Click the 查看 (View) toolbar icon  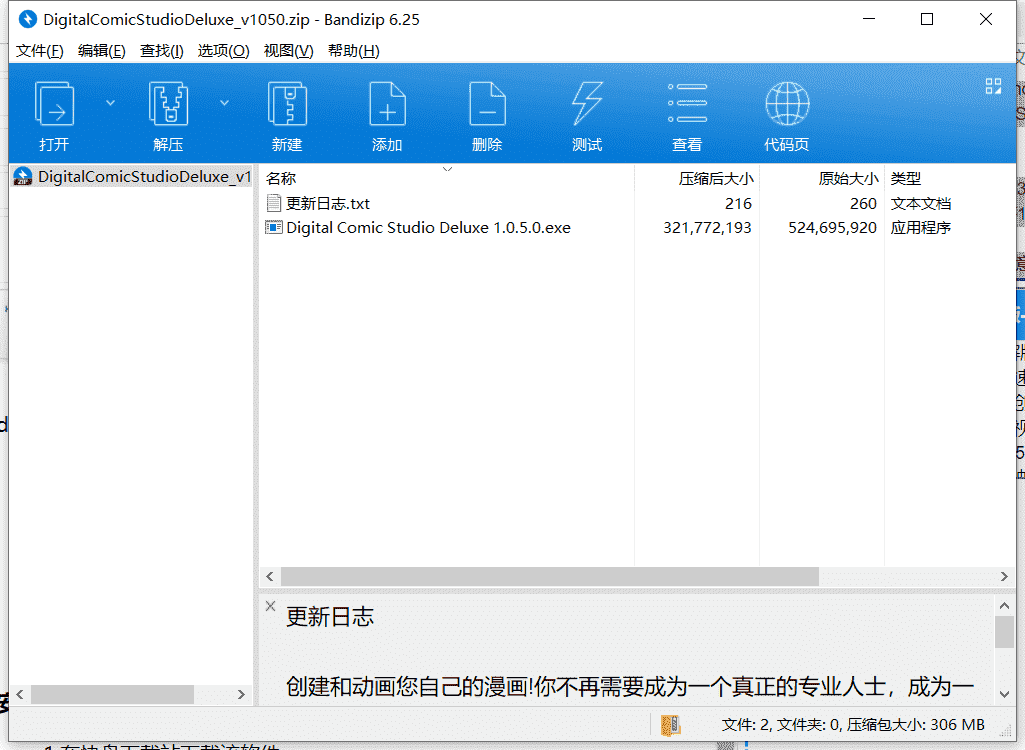(x=687, y=115)
